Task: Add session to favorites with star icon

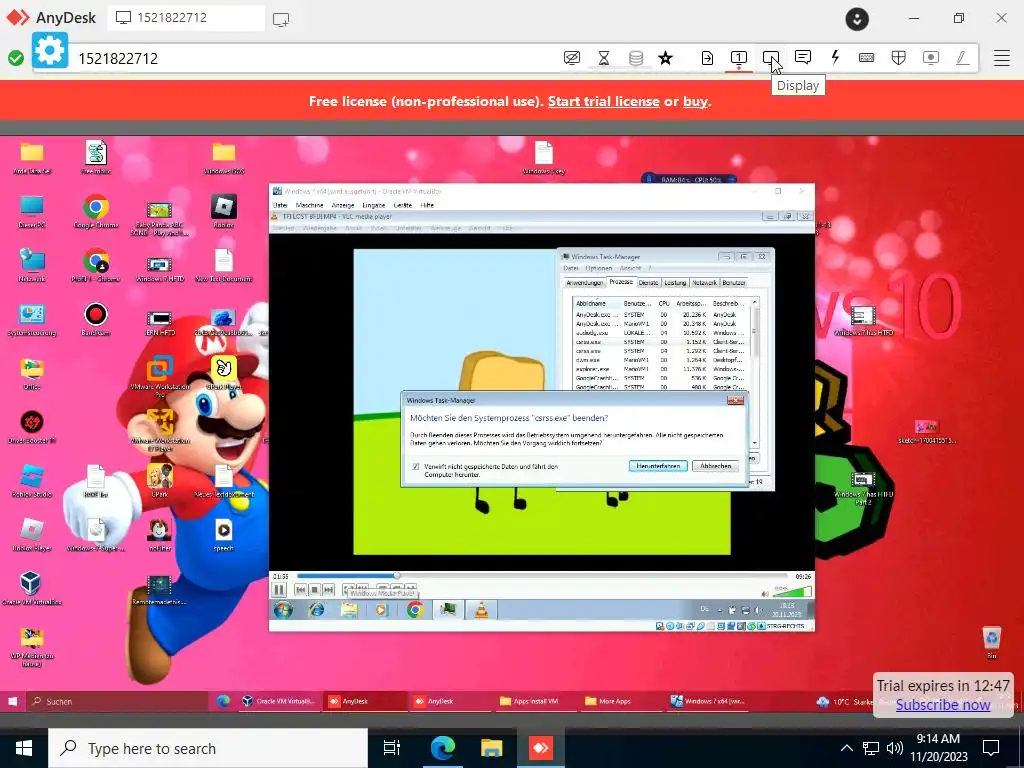Action: click(665, 58)
